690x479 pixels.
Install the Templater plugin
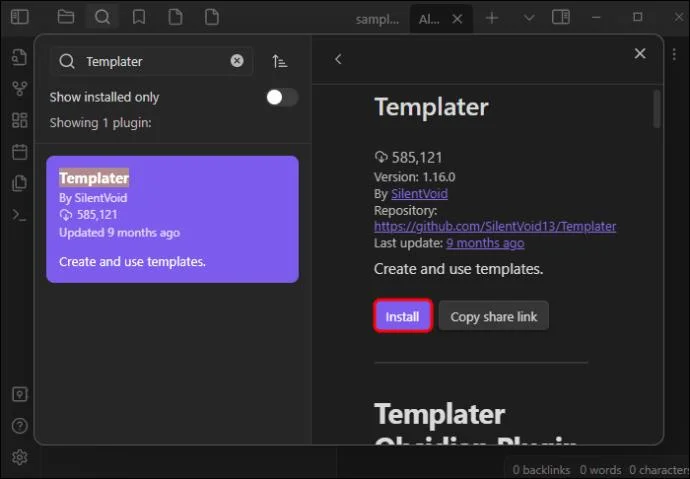403,316
